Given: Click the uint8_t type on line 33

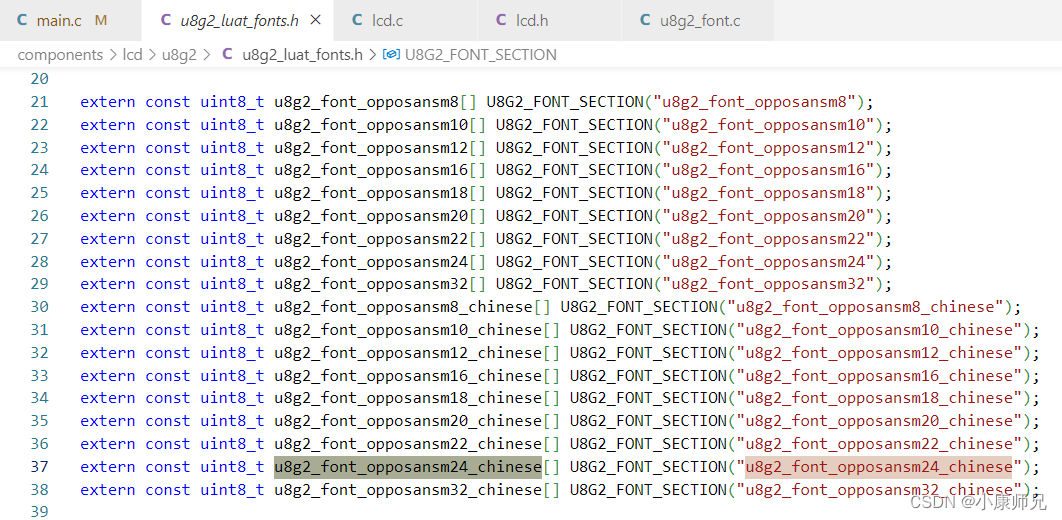Looking at the screenshot, I should tap(232, 375).
